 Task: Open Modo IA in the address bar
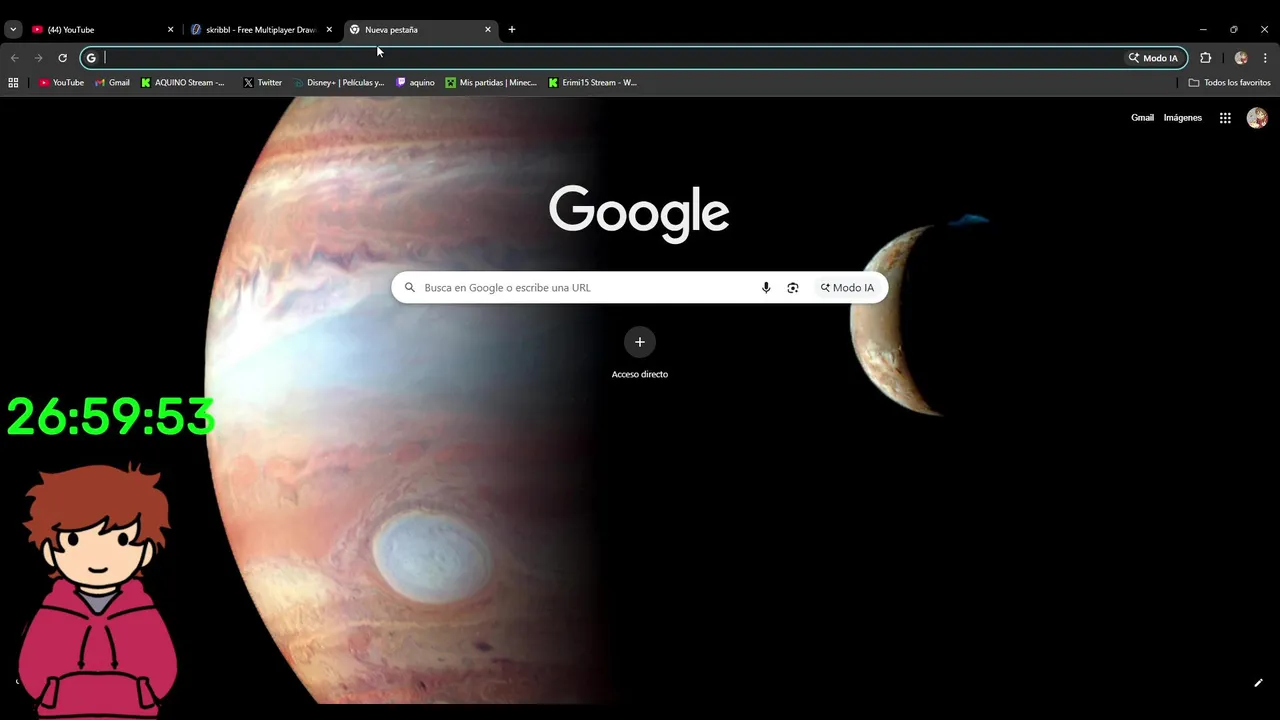1153,58
